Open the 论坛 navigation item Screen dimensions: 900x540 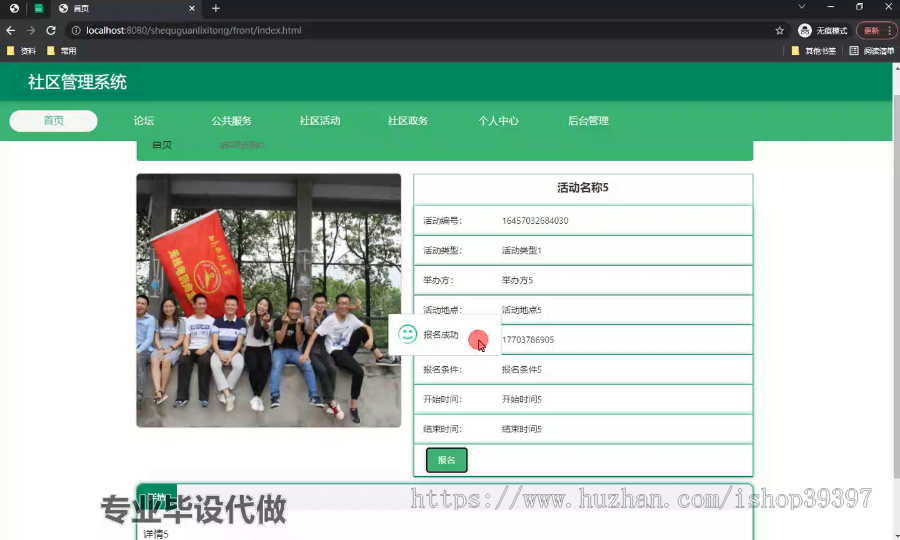[x=143, y=121]
